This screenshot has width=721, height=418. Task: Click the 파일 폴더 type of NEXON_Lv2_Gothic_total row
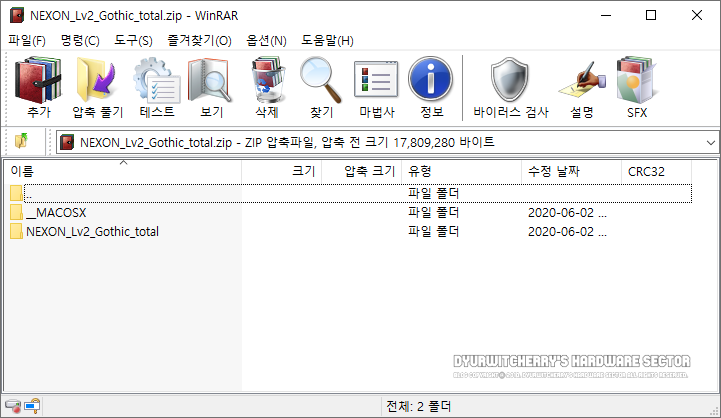pyautogui.click(x=434, y=231)
